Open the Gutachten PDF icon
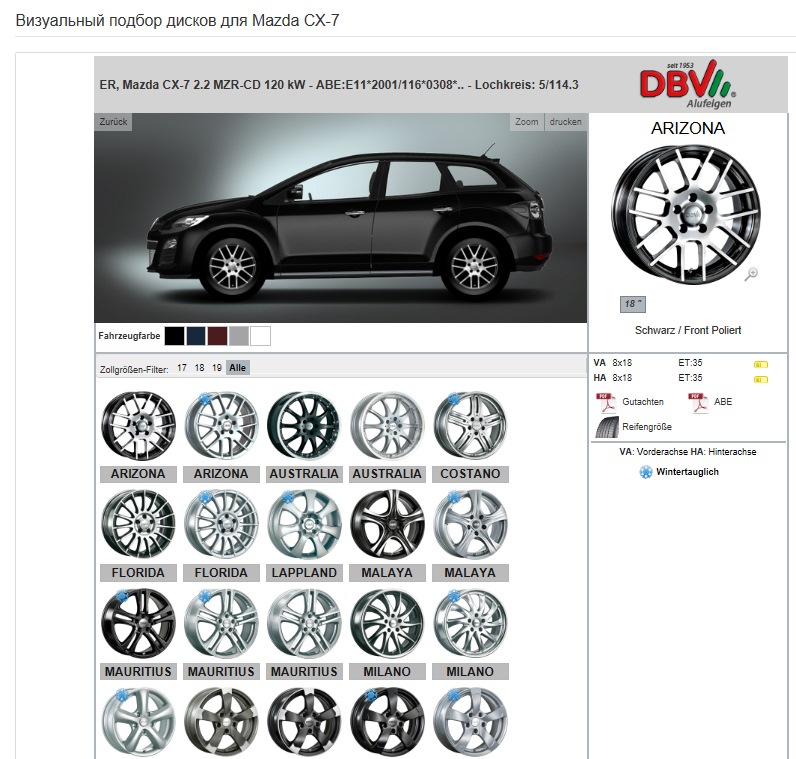 point(606,403)
